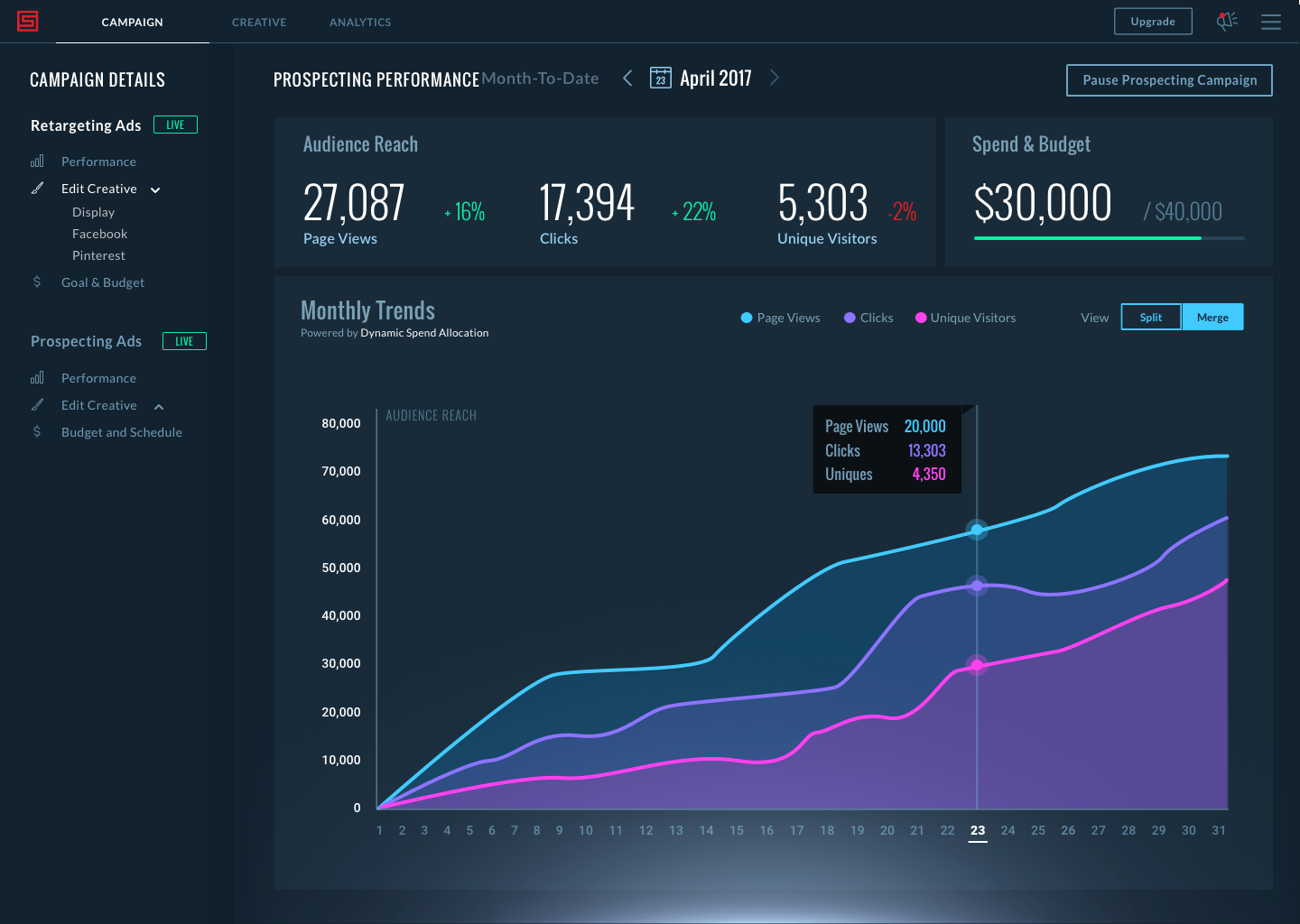1300x924 pixels.
Task: Click April 2017 date label
Action: click(716, 79)
